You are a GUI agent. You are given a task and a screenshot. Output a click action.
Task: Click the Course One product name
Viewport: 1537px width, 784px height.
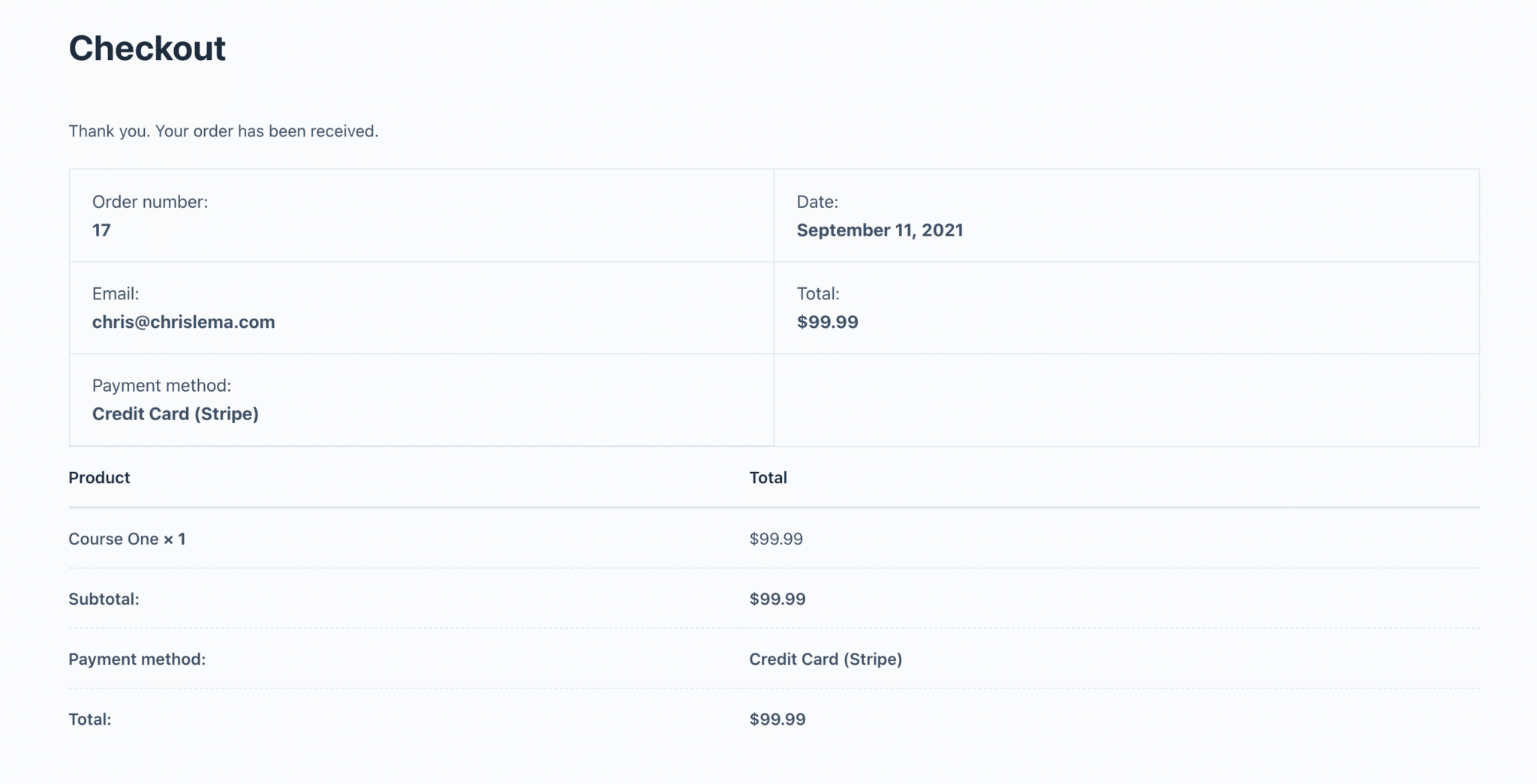tap(113, 539)
